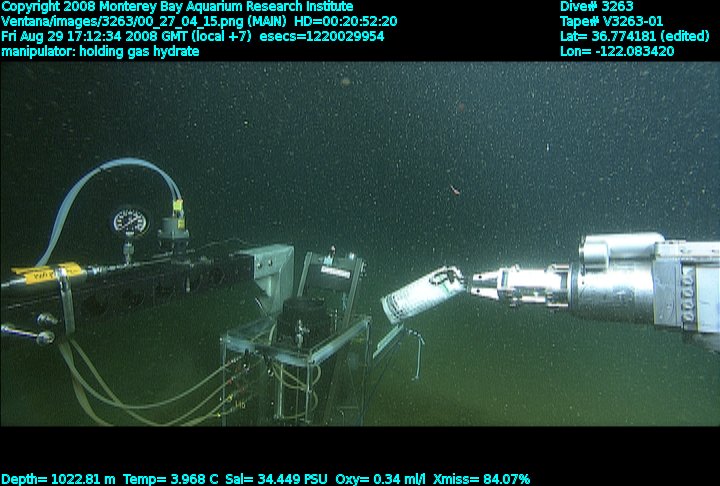720x486 pixels.
Task: Click the gas hydrate sample cylinder
Action: tap(420, 296)
